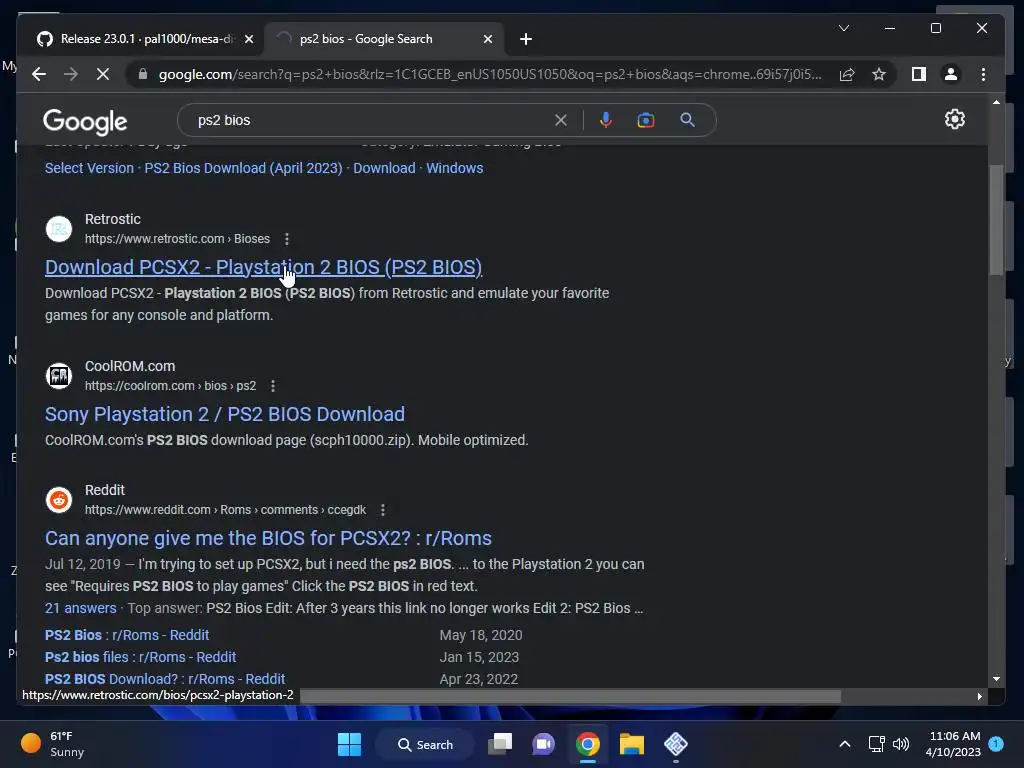
Task: Click the browser back arrow
Action: (x=39, y=74)
